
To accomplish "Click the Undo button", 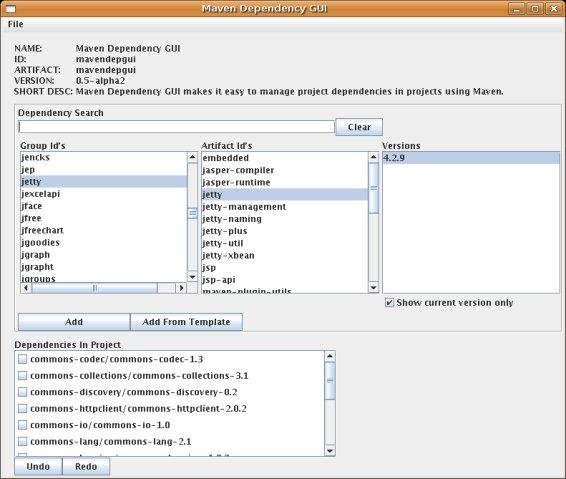I will (38, 467).
